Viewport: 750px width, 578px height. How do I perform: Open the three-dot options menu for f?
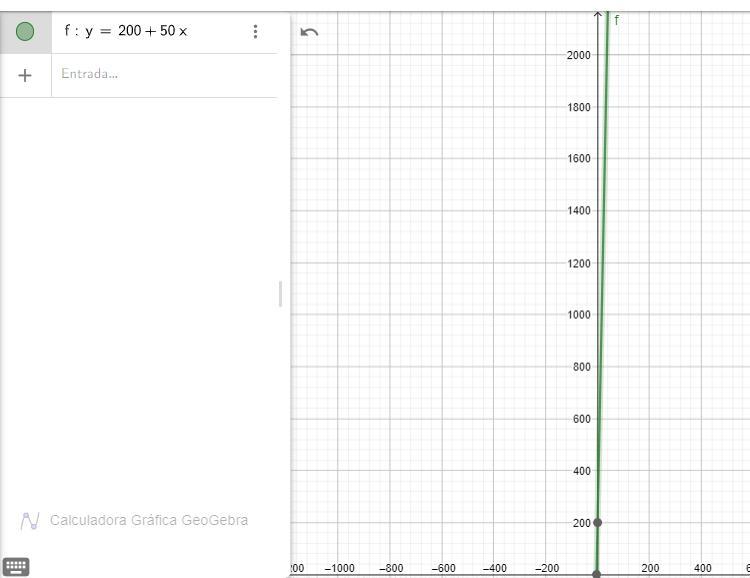(255, 32)
